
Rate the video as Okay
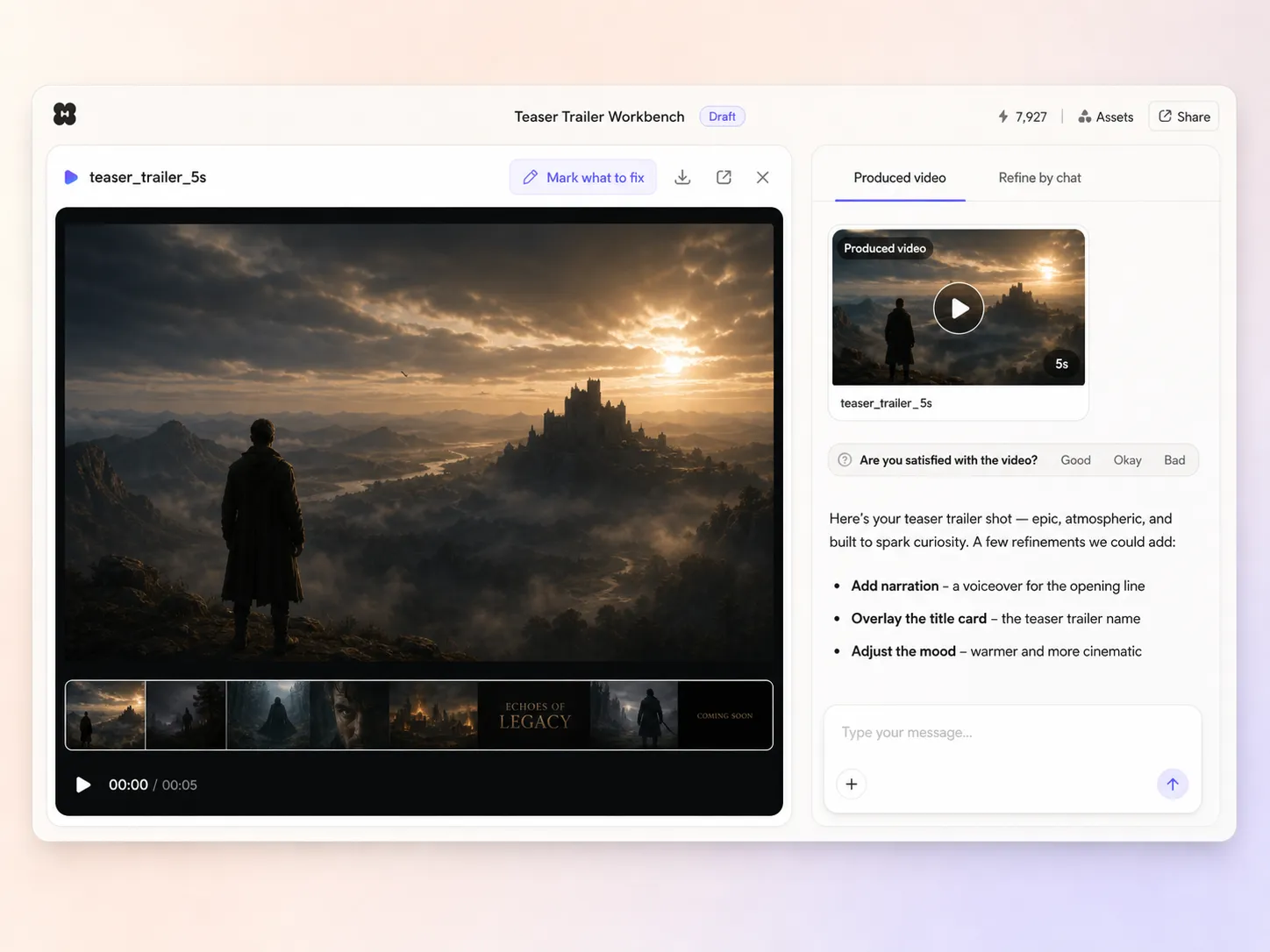point(1127,460)
